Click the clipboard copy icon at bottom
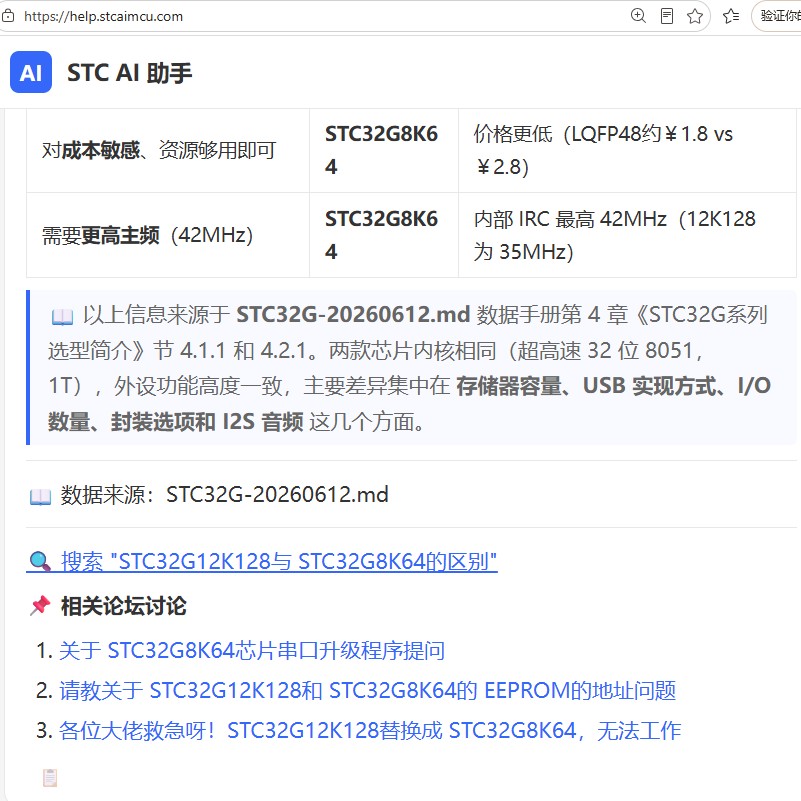This screenshot has width=801, height=801. pos(50,778)
